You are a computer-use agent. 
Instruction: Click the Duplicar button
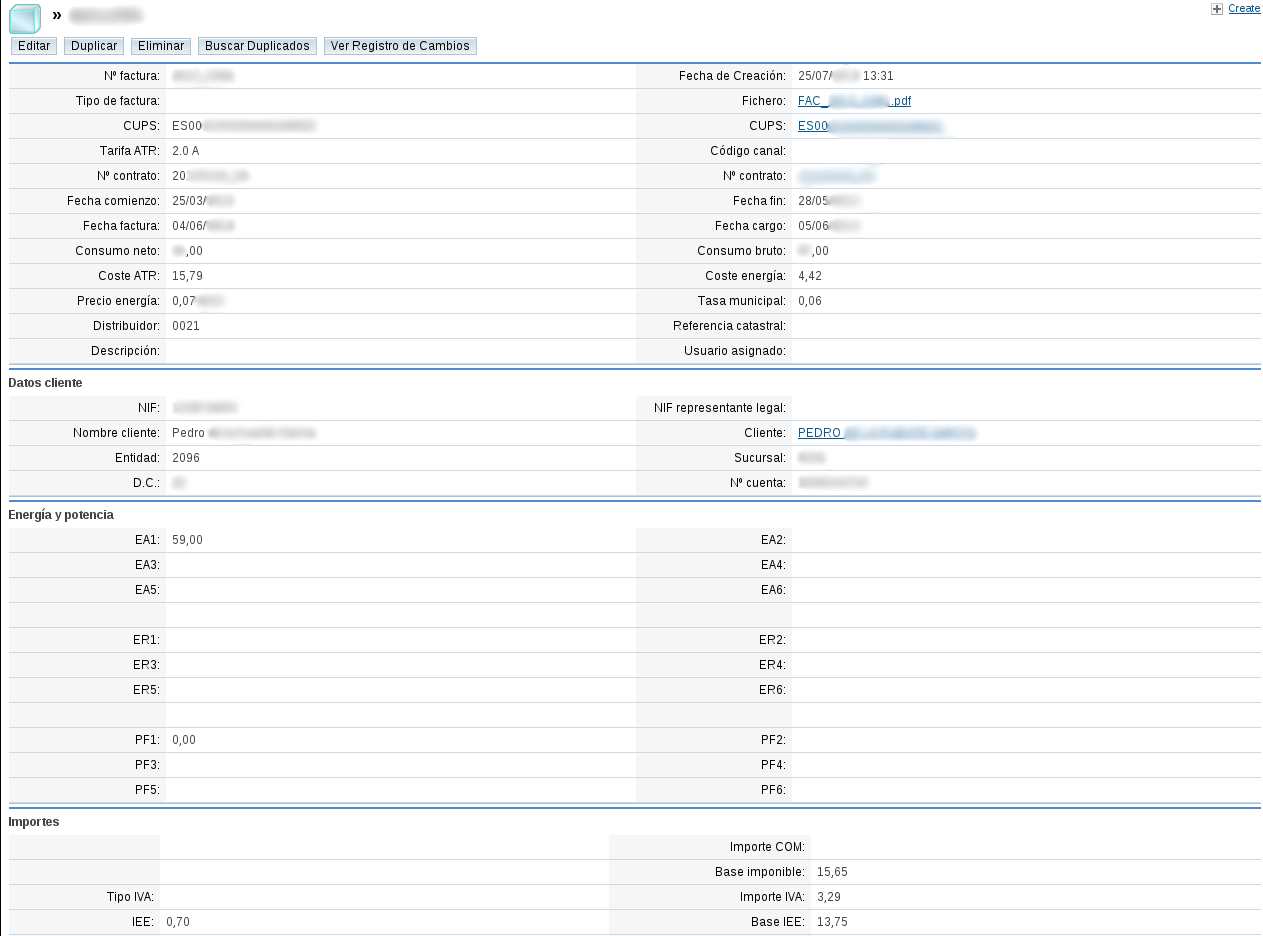click(x=93, y=46)
